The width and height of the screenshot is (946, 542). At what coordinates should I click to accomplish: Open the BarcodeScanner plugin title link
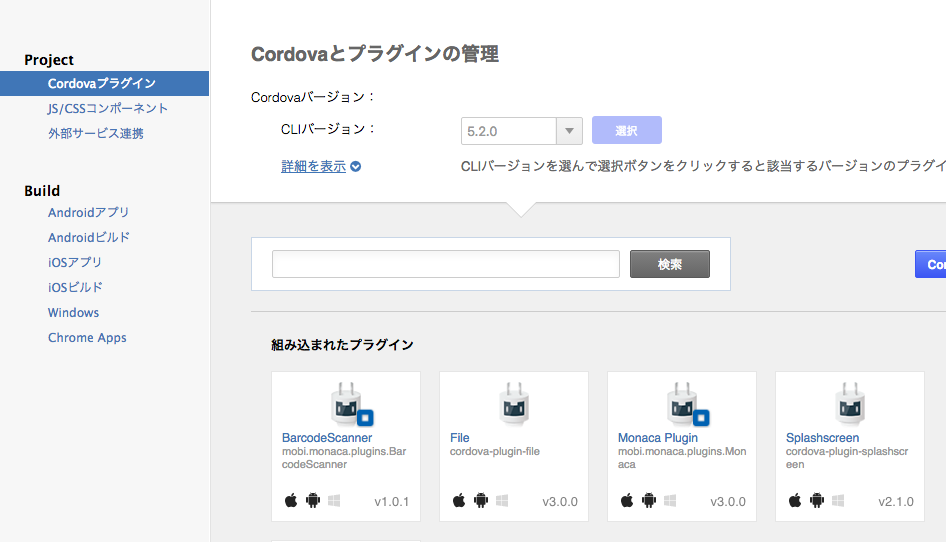(x=327, y=438)
